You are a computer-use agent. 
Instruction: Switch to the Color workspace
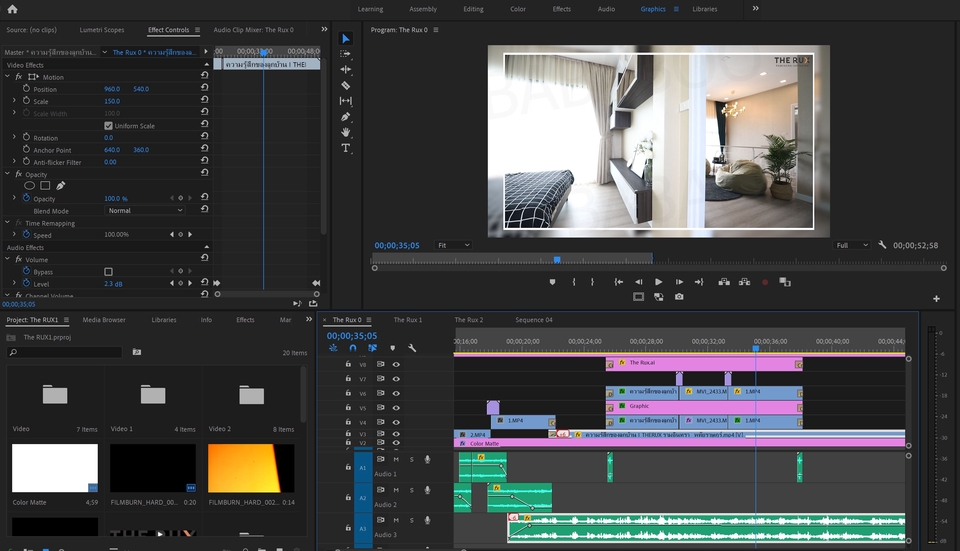point(518,9)
